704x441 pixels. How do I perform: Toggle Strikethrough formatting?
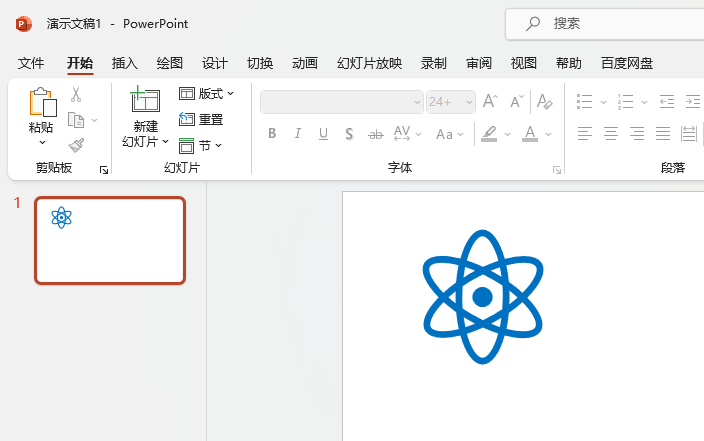375,134
